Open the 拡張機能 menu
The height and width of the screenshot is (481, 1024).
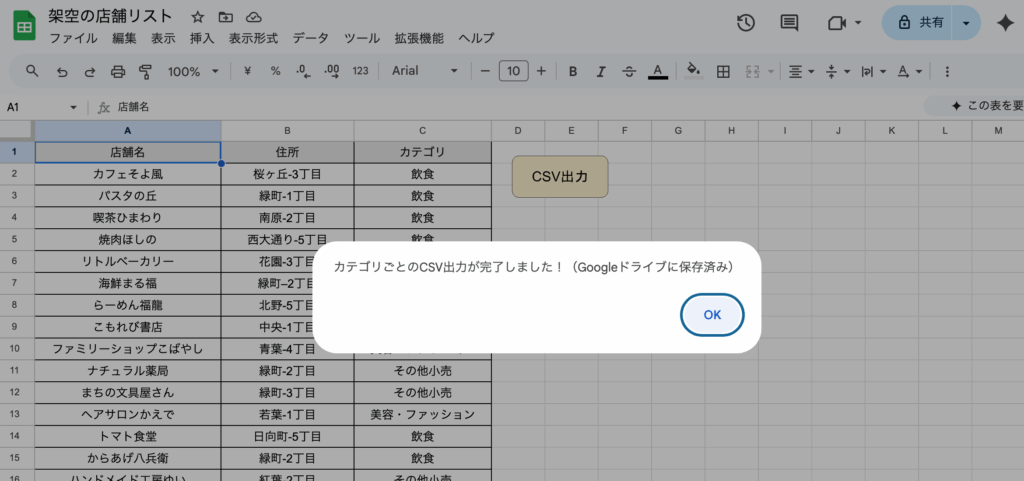pyautogui.click(x=419, y=38)
